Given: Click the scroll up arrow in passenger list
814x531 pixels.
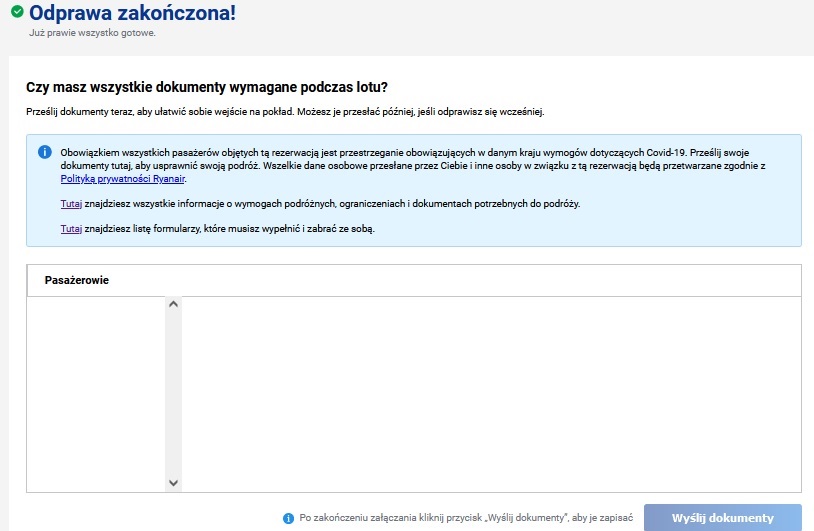Looking at the screenshot, I should click(x=173, y=304).
